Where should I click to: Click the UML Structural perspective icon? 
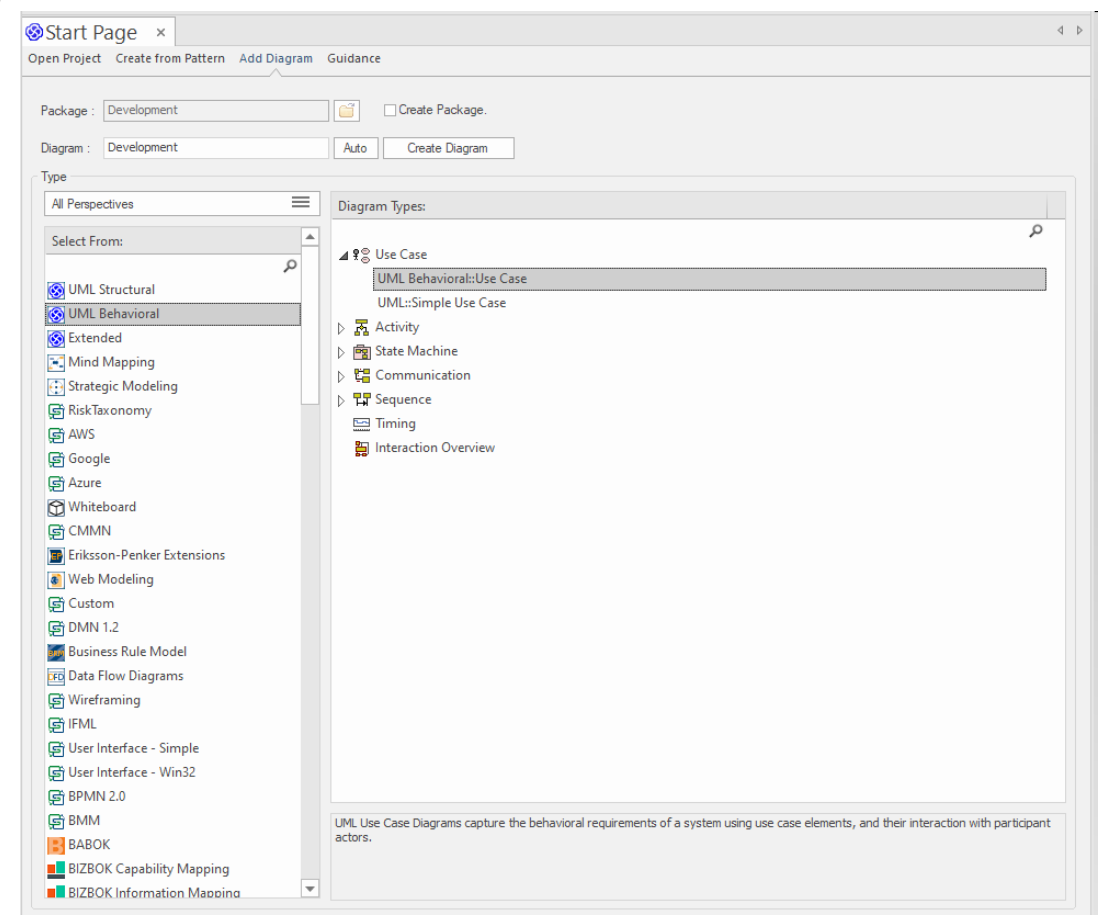(55, 290)
